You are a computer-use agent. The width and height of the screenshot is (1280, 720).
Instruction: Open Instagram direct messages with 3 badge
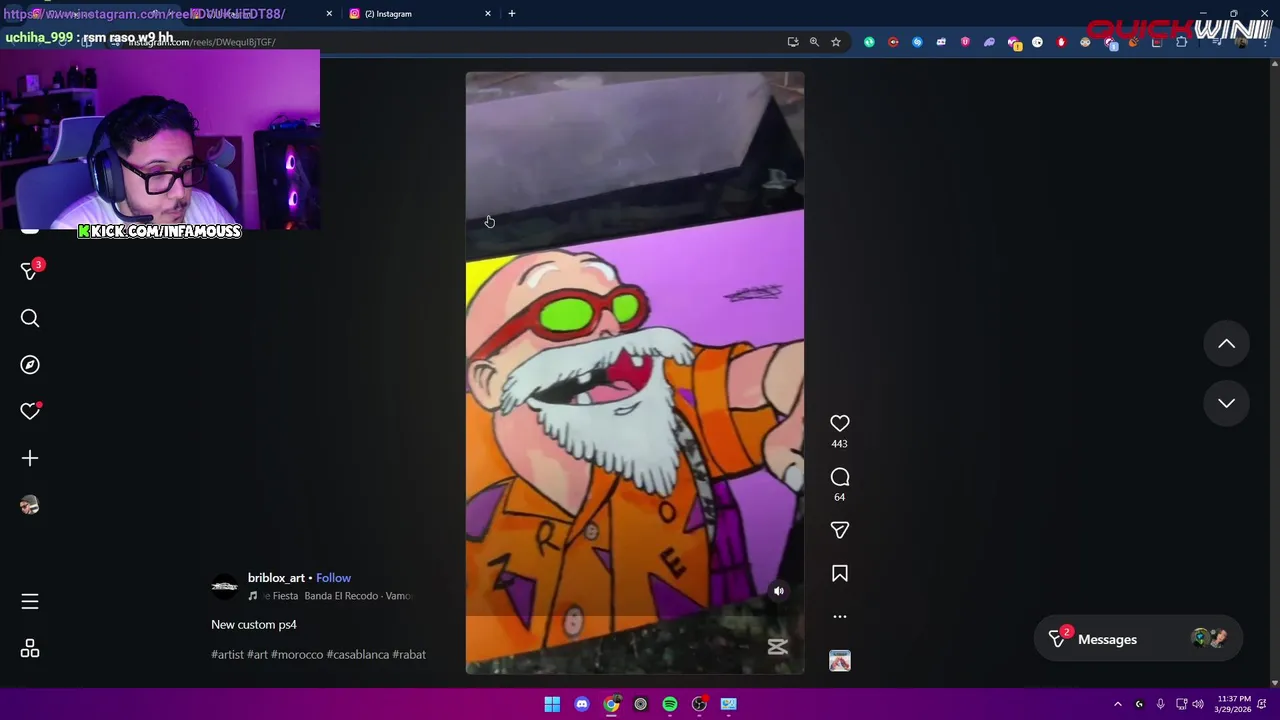(x=30, y=271)
